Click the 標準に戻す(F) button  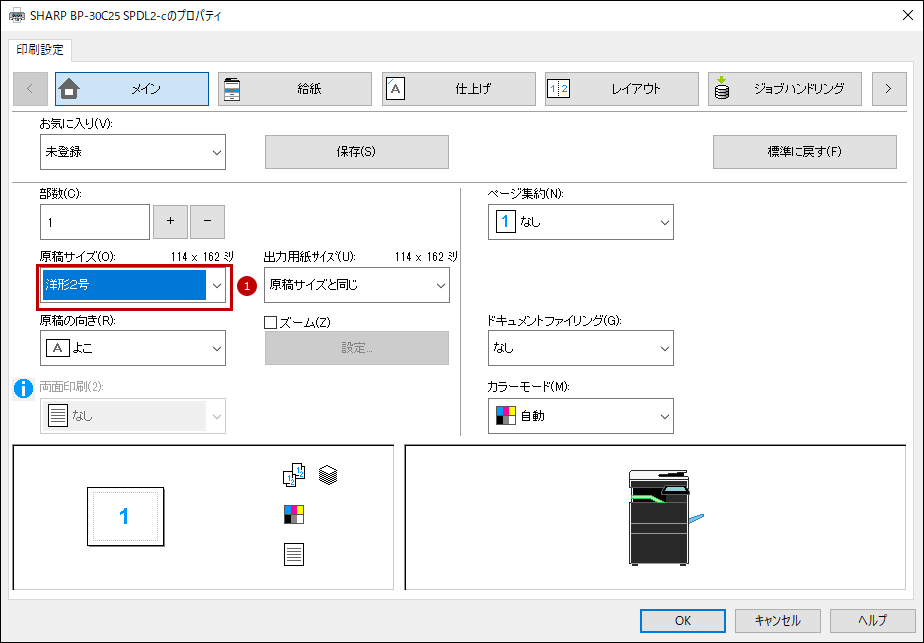click(804, 152)
